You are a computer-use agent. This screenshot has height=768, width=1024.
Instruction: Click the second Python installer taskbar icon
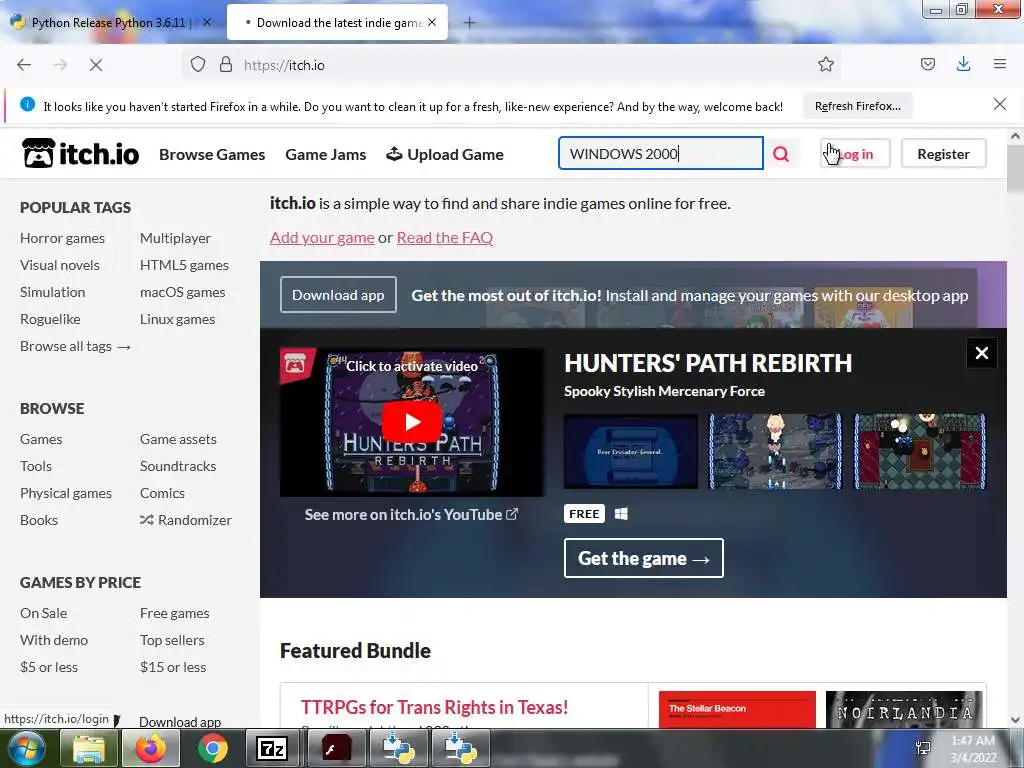click(x=460, y=748)
